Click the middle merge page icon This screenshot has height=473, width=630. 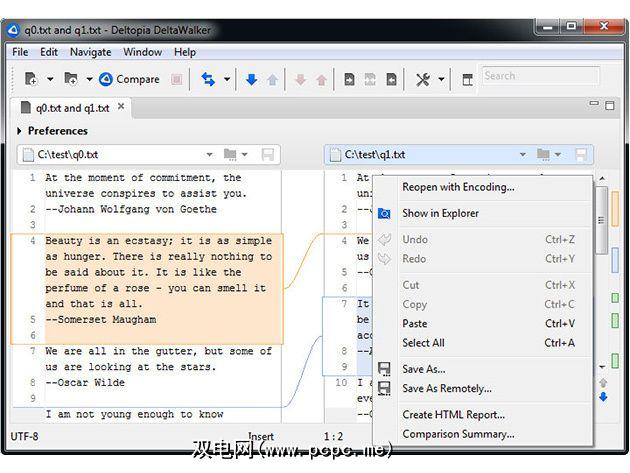(370, 80)
